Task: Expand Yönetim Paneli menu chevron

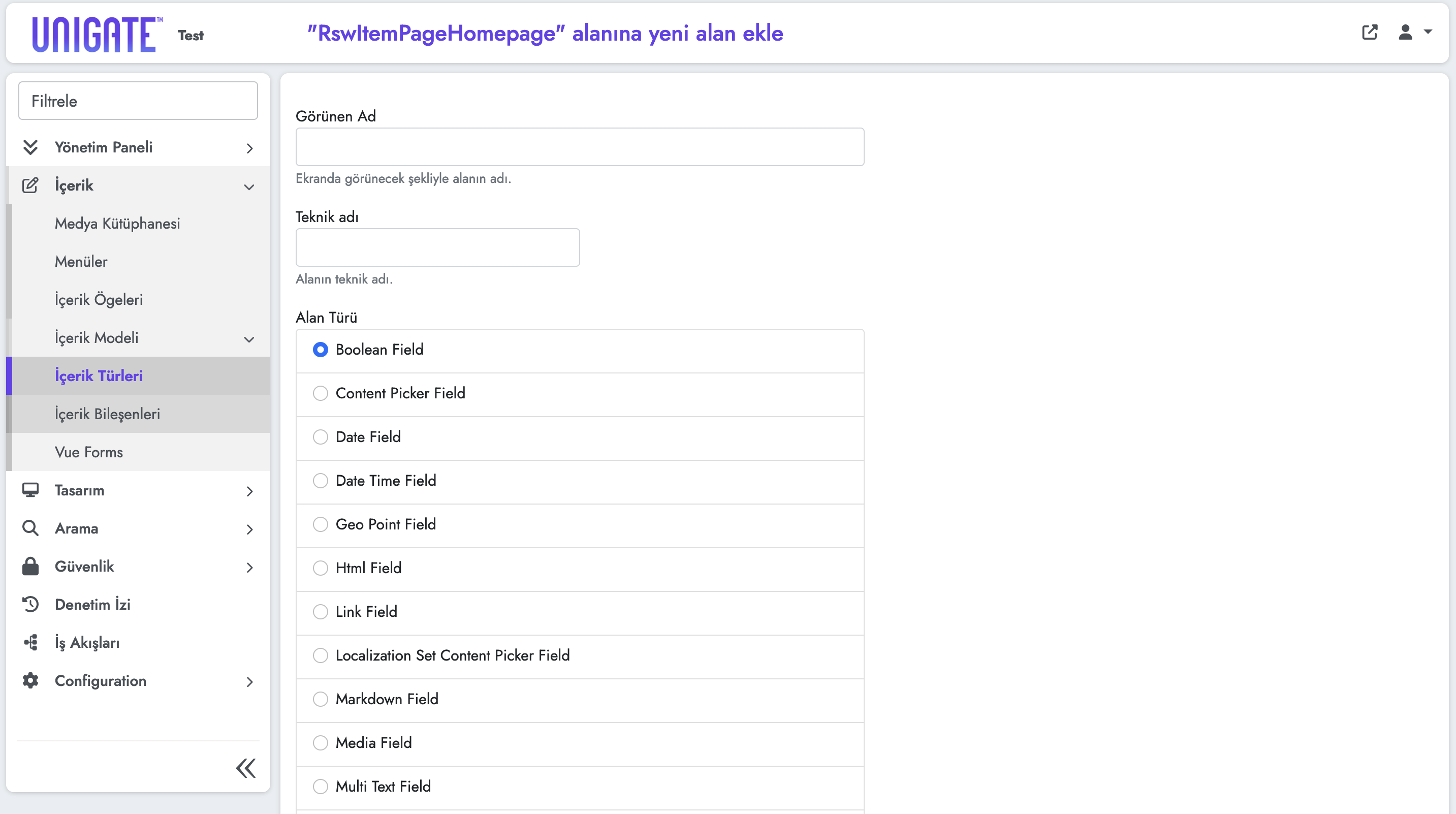Action: point(249,148)
